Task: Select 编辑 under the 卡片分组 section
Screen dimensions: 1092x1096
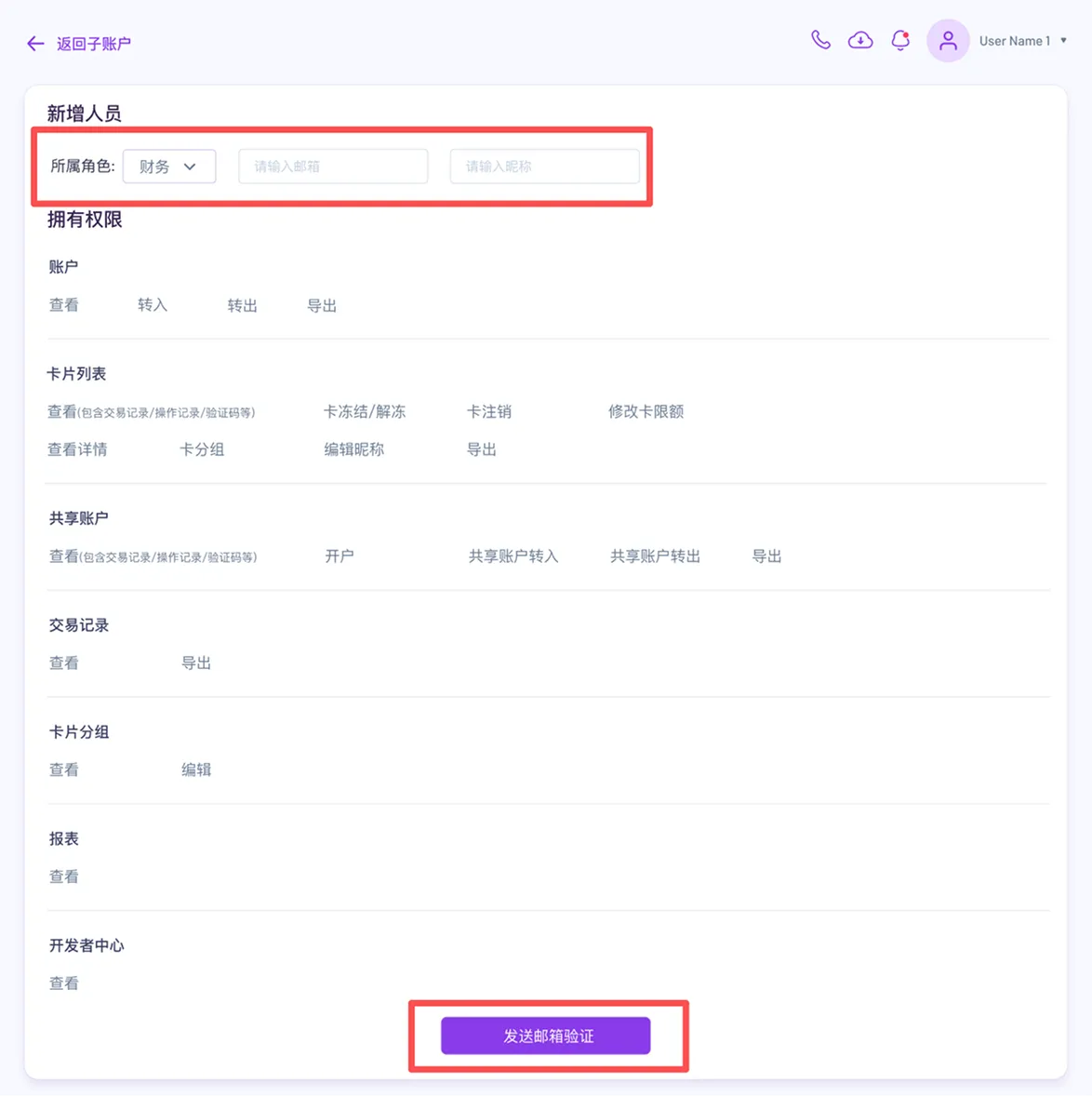Action: (196, 770)
